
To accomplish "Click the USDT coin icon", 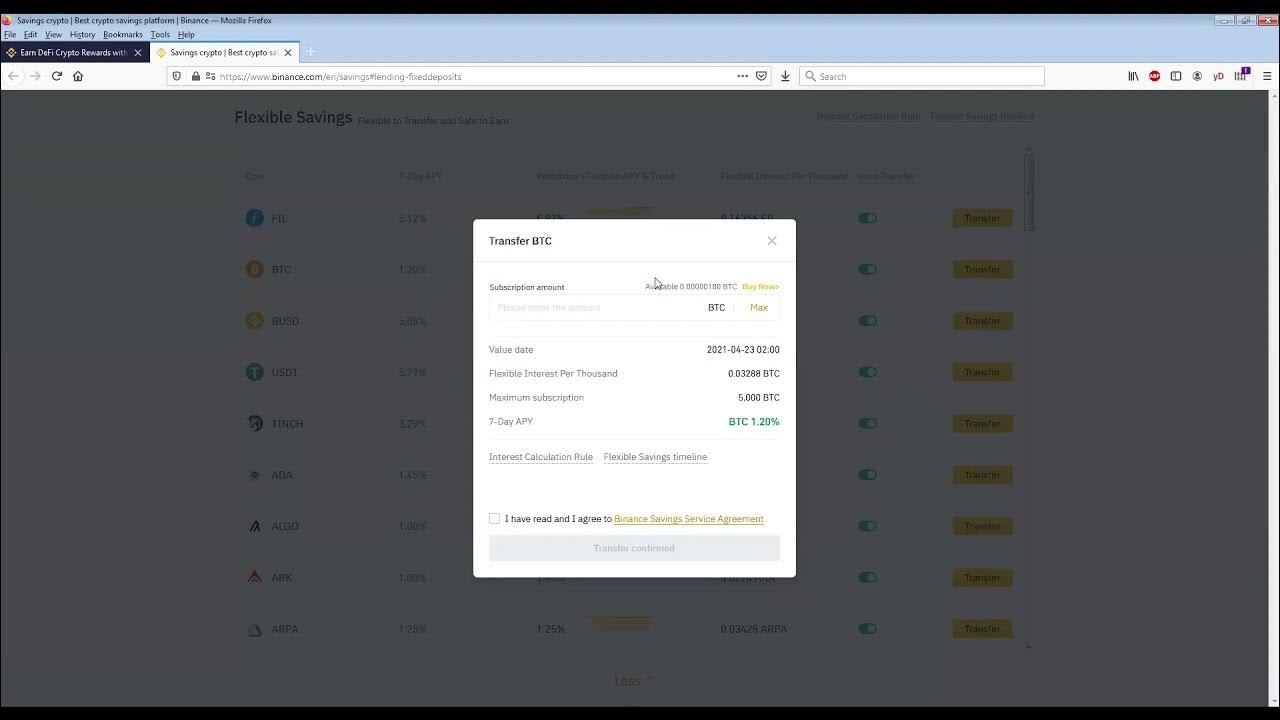I will click(254, 372).
